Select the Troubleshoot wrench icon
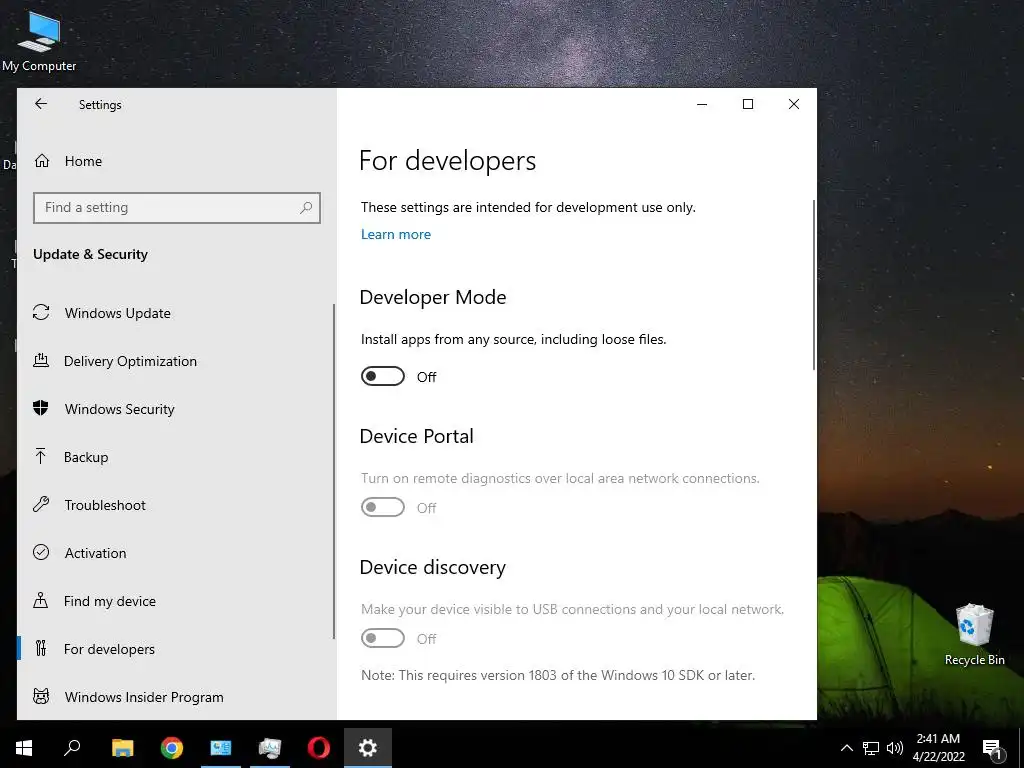 41,504
